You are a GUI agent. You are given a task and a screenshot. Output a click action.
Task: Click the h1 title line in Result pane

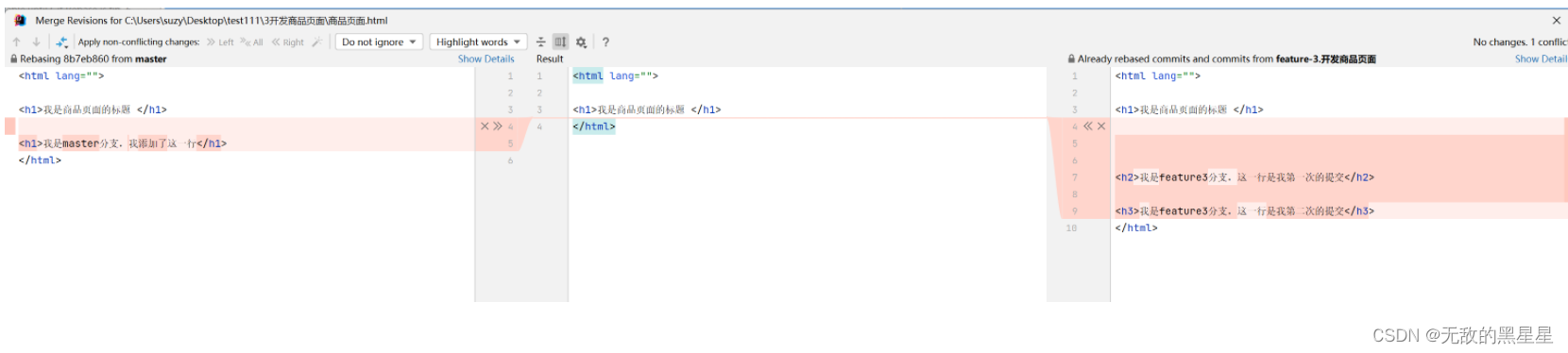(x=647, y=109)
